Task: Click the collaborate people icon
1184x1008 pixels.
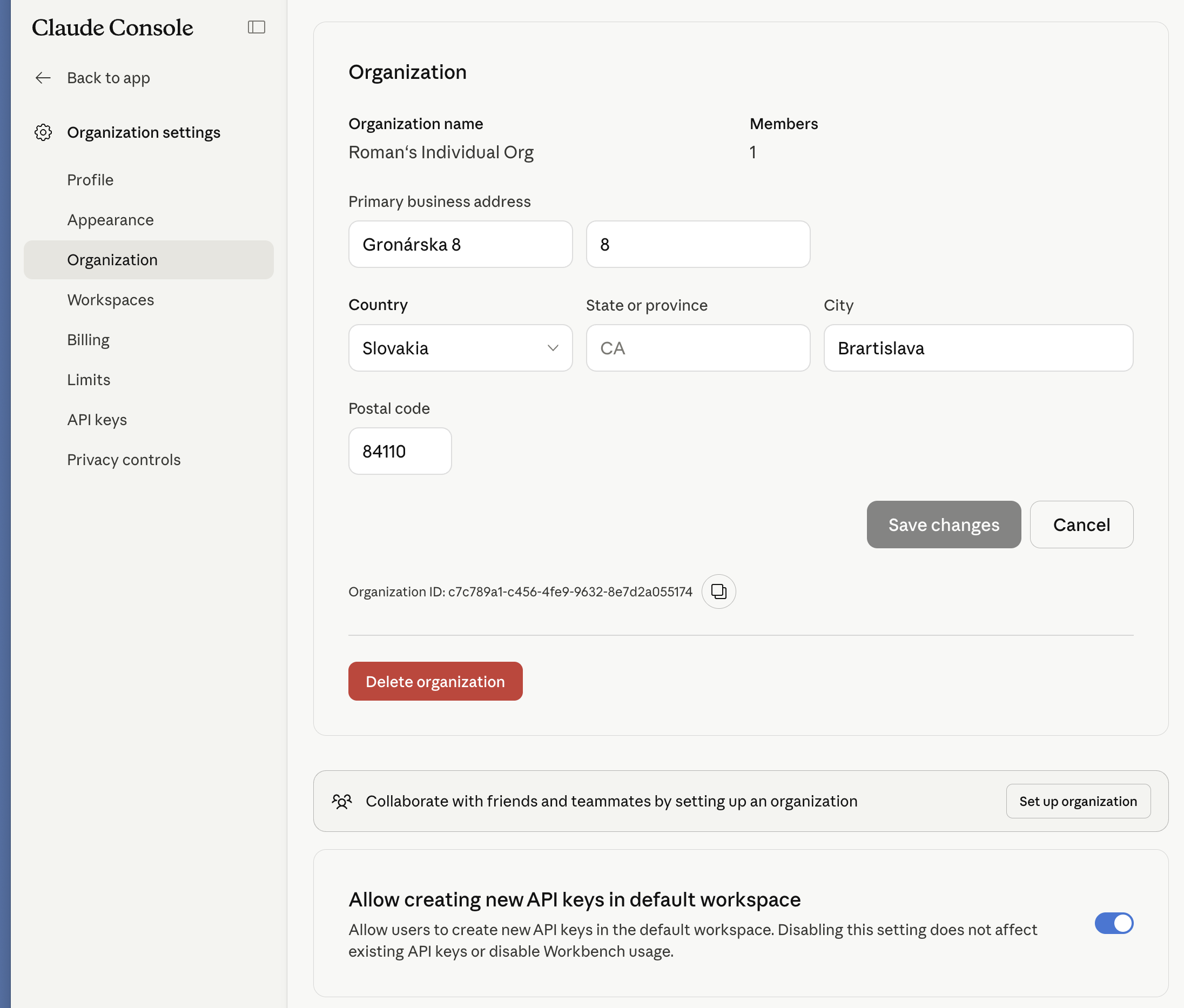Action: click(x=342, y=801)
